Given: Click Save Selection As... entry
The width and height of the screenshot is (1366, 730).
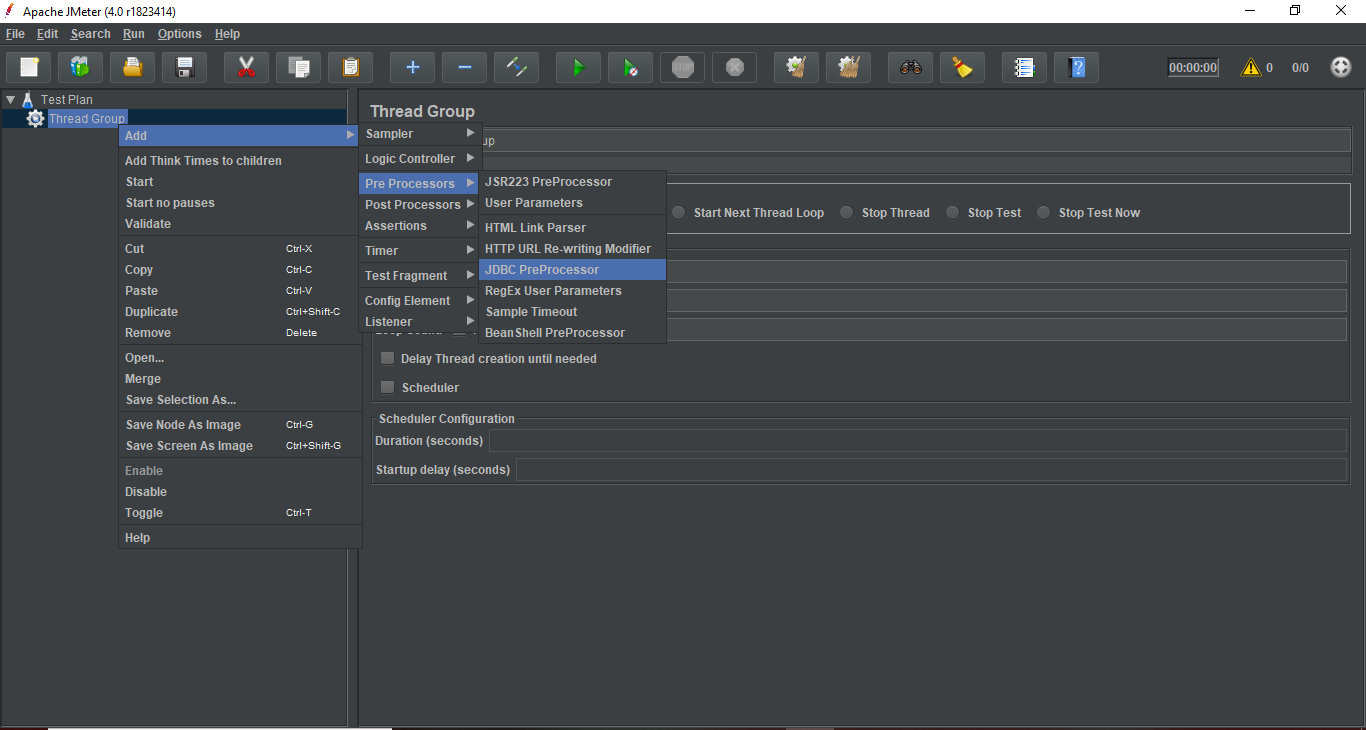Looking at the screenshot, I should point(181,400).
